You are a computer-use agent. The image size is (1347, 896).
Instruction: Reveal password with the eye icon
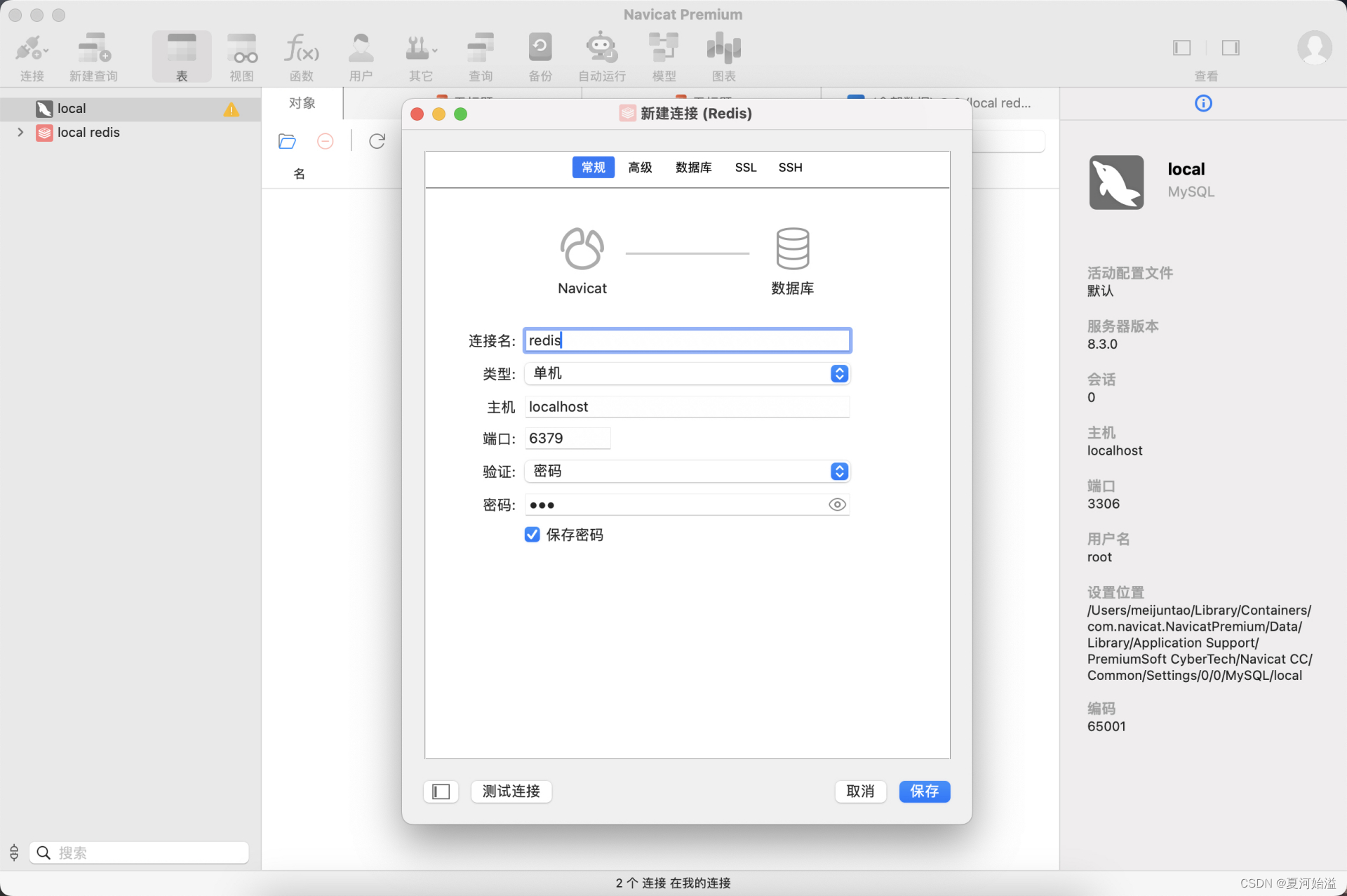click(x=838, y=504)
